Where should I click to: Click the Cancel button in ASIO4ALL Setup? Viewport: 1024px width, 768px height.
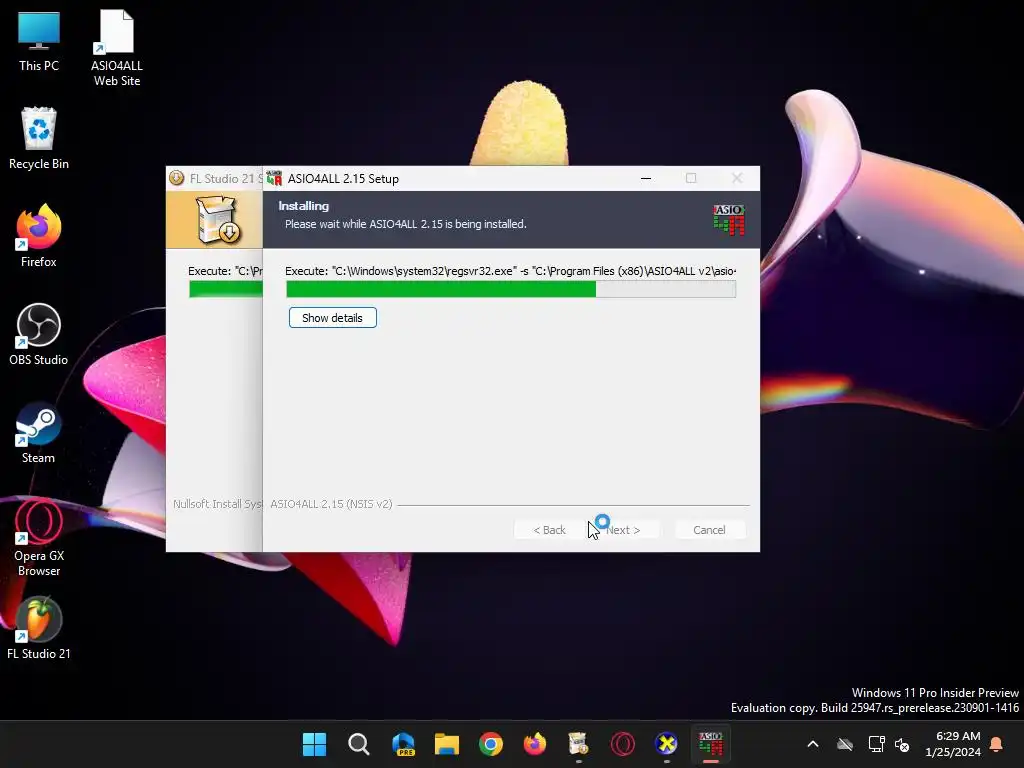coord(709,530)
